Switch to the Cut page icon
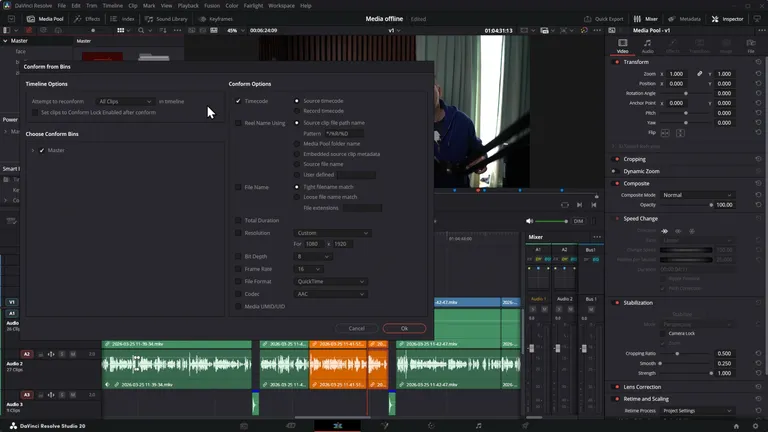Viewport: 768px width, 432px height. pyautogui.click(x=290, y=426)
